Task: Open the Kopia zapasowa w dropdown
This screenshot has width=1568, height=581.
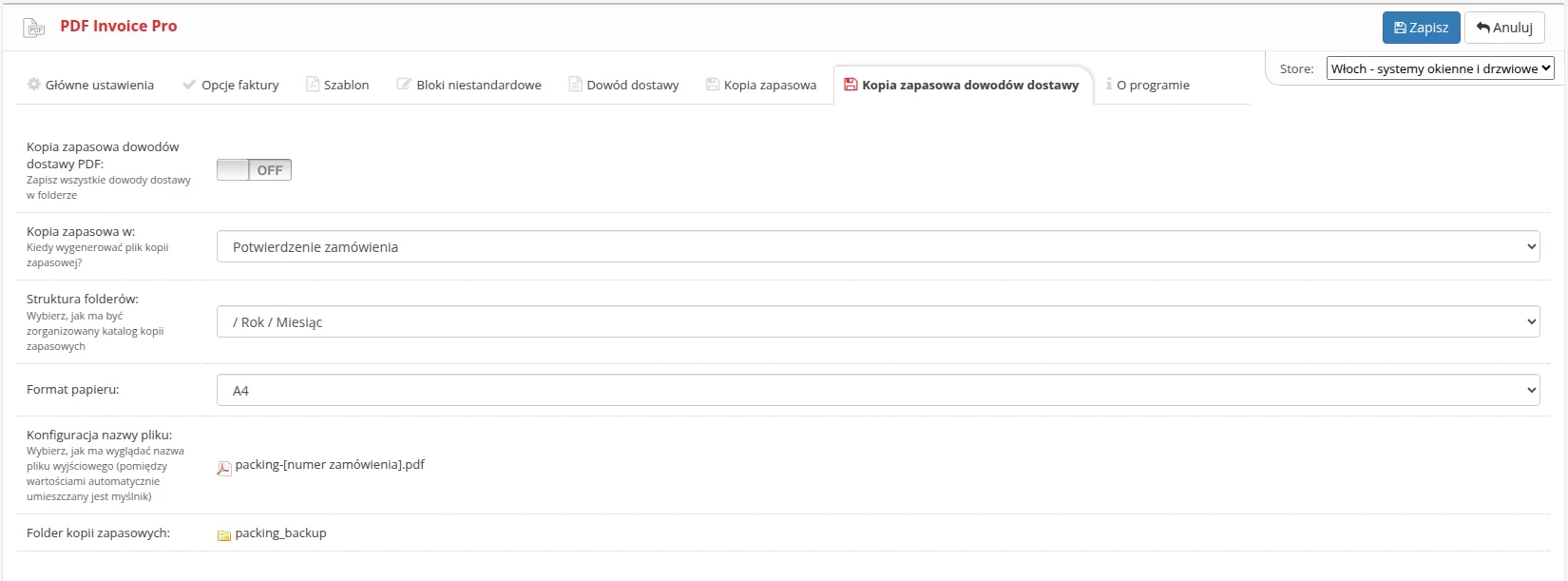Action: (877, 247)
